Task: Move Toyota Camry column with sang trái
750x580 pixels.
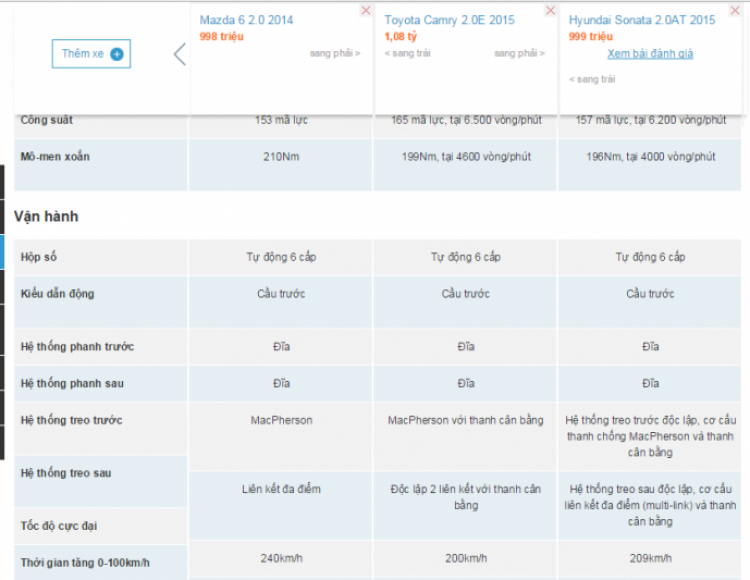Action: (408, 53)
